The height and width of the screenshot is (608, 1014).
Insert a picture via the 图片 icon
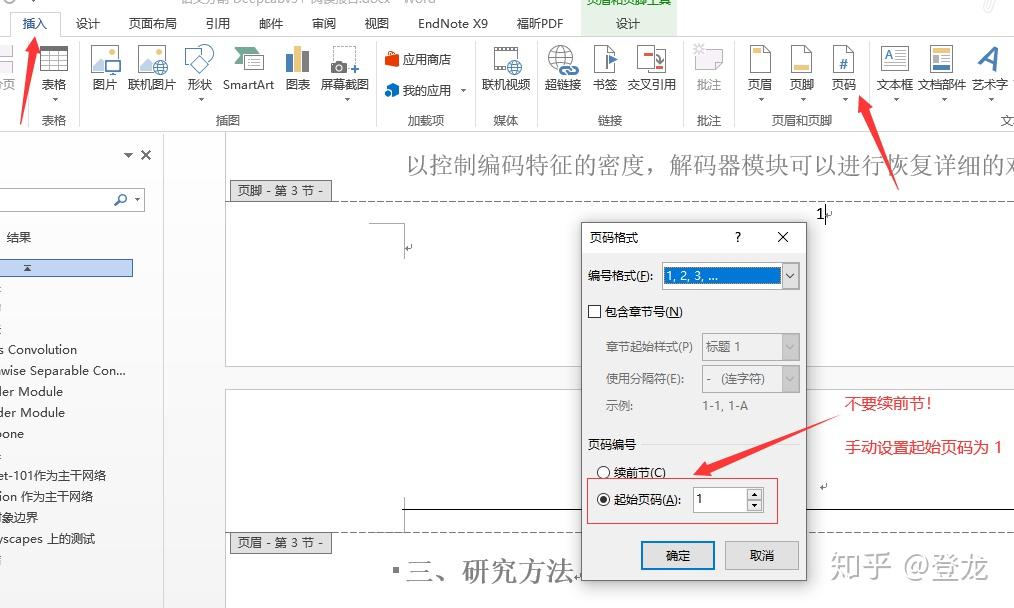click(x=107, y=70)
